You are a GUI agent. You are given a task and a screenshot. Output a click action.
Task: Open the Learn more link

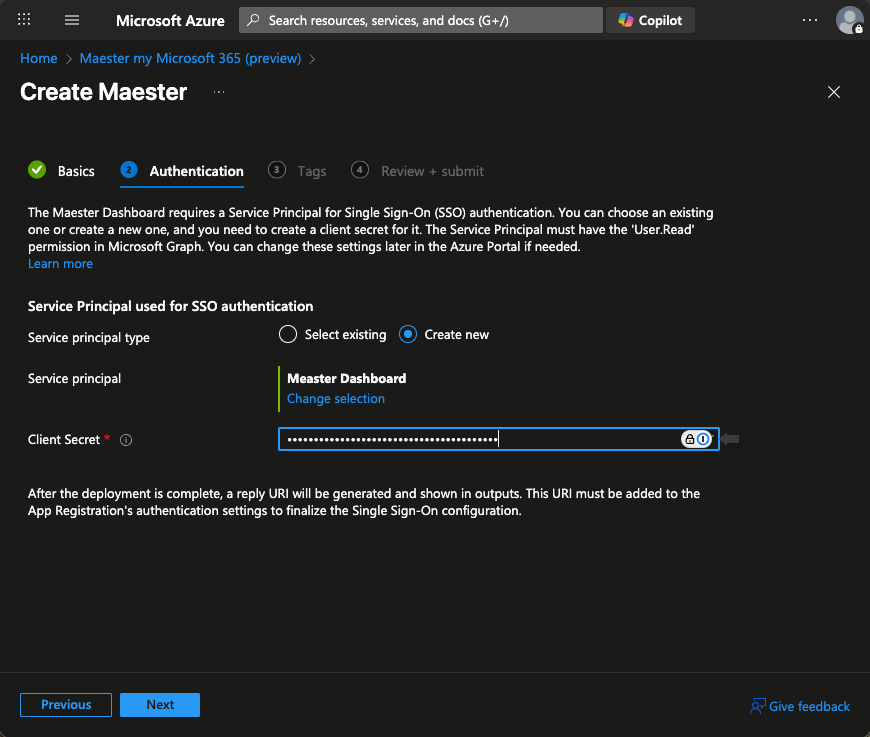coord(60,264)
